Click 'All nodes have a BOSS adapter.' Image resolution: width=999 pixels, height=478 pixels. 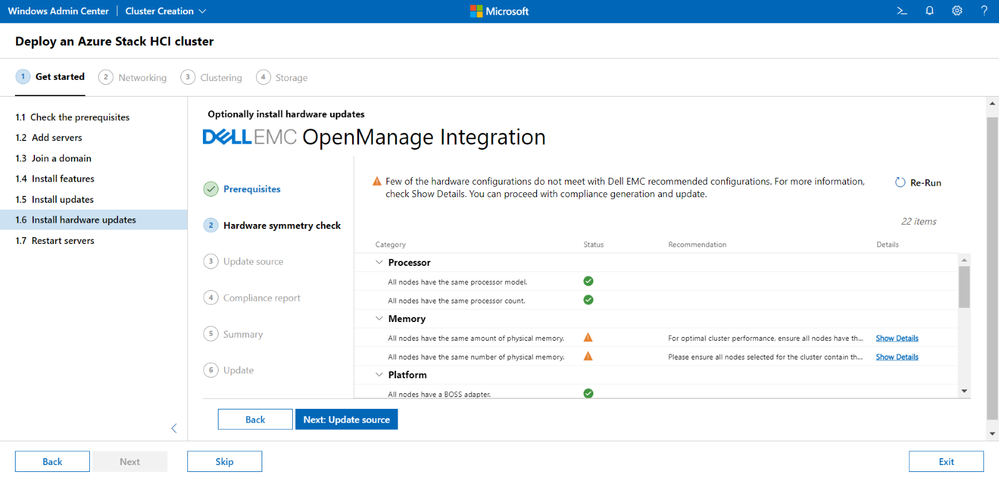[x=440, y=394]
